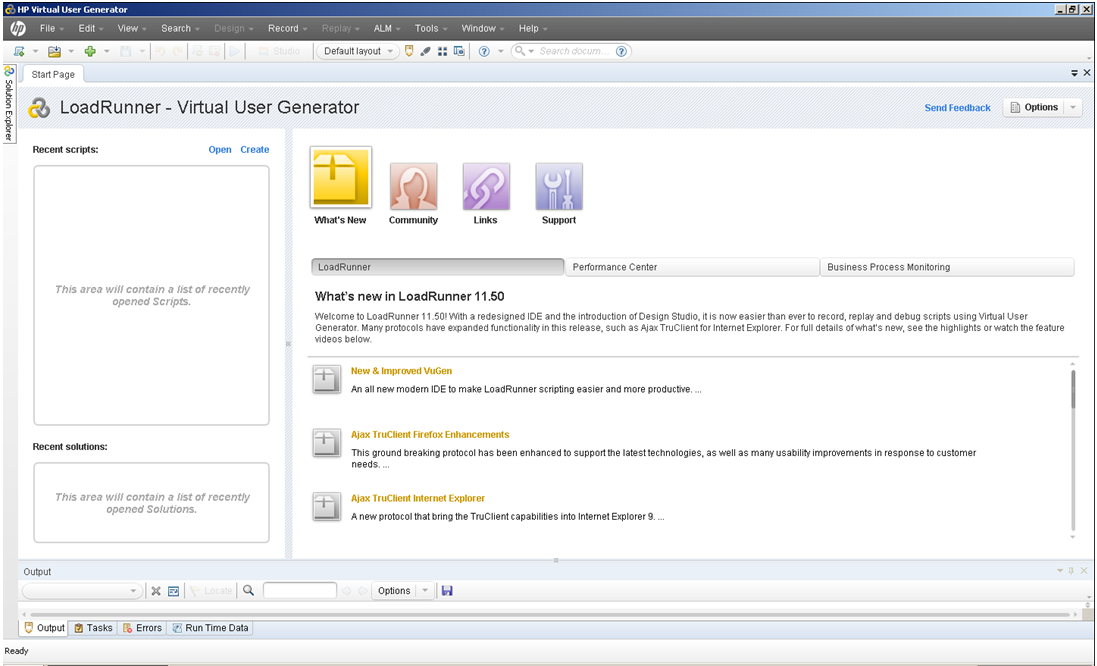1097x666 pixels.
Task: Open the View menu
Action: [x=132, y=28]
